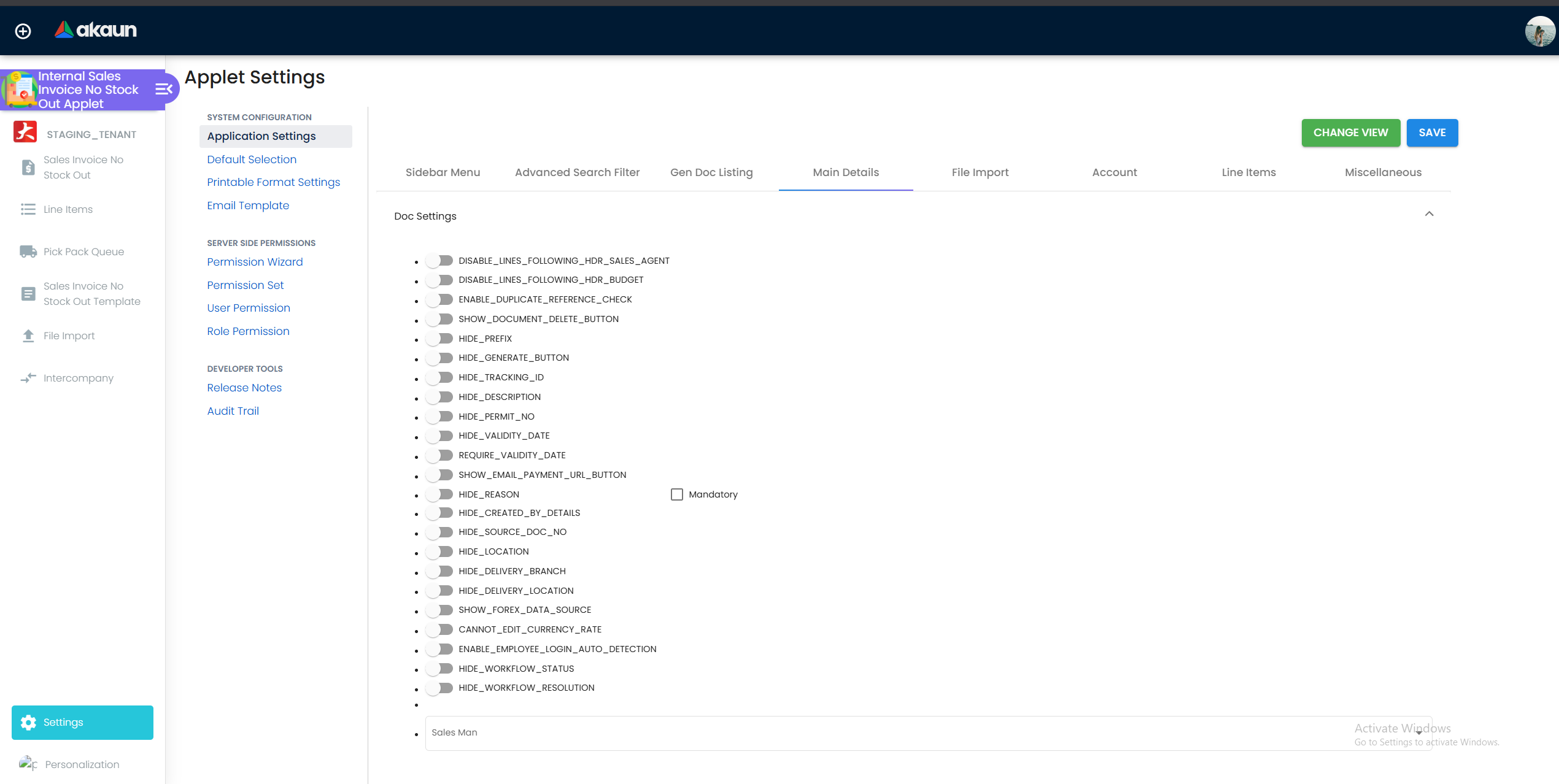Toggle the HIDE_TRACKING_ID switch

439,378
